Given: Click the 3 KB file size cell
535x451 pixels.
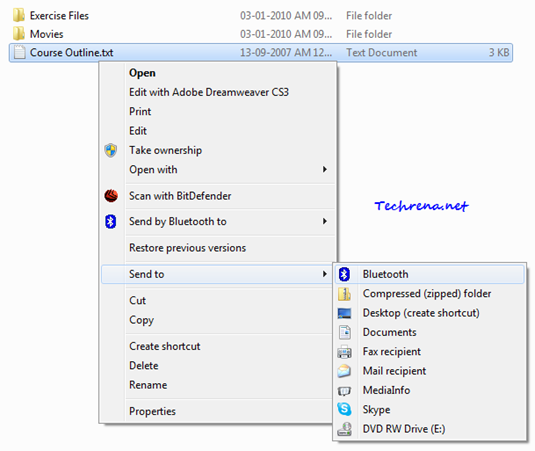Looking at the screenshot, I should pos(499,53).
